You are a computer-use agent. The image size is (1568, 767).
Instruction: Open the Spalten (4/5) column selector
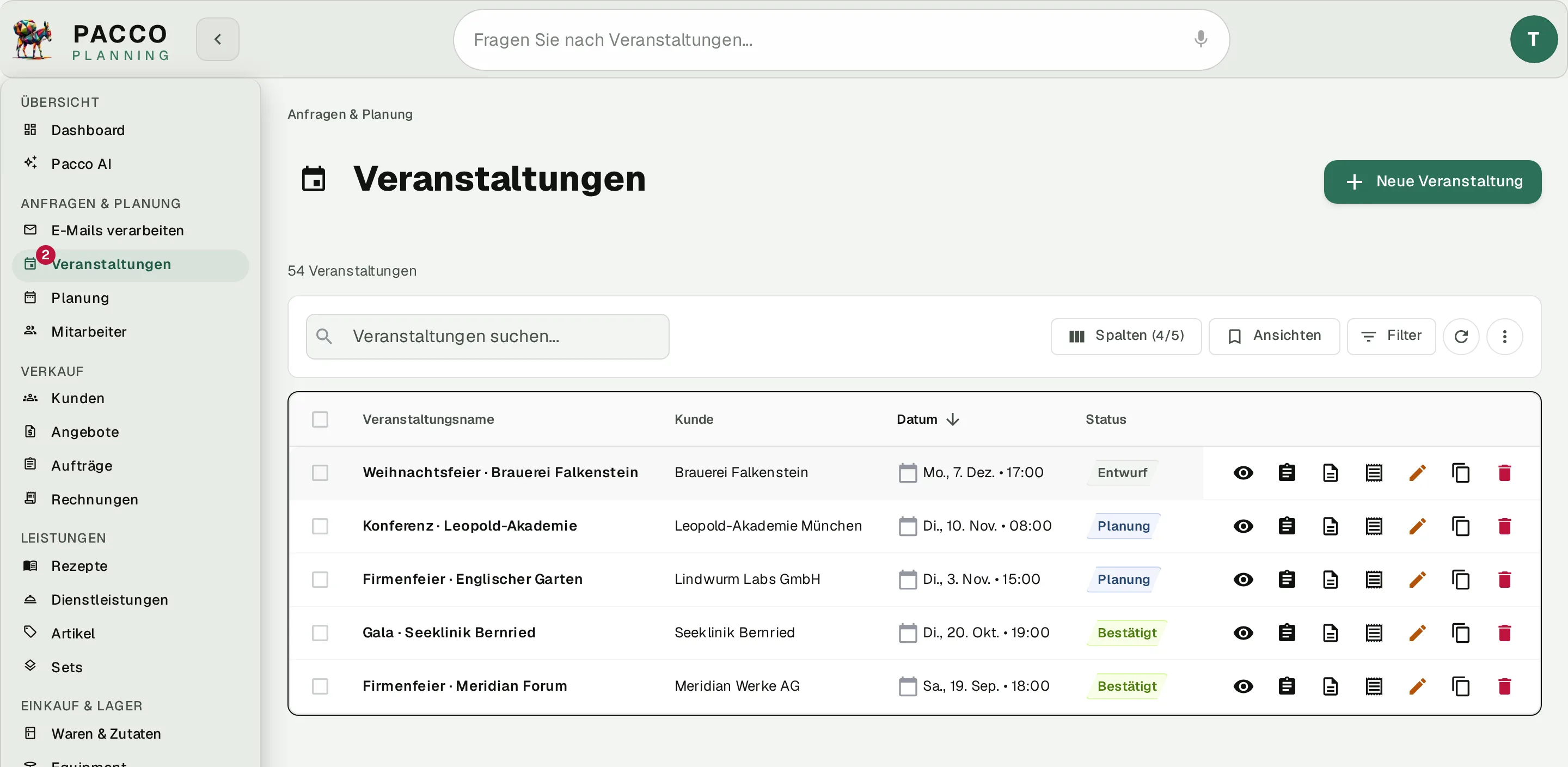(1125, 336)
